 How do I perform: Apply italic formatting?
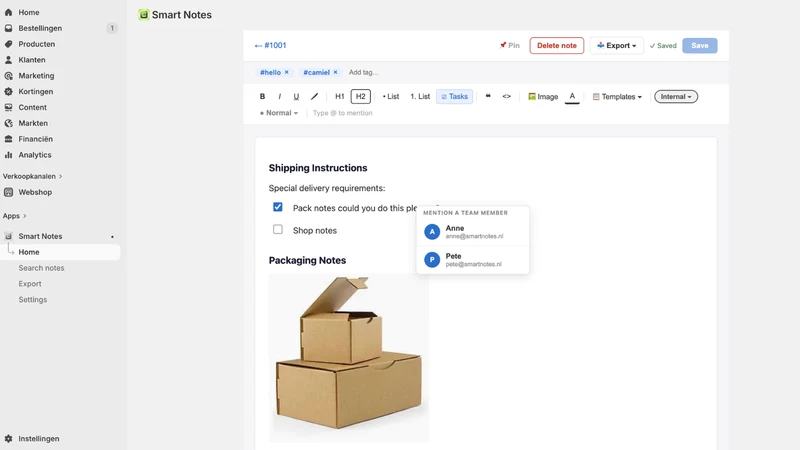[x=280, y=96]
